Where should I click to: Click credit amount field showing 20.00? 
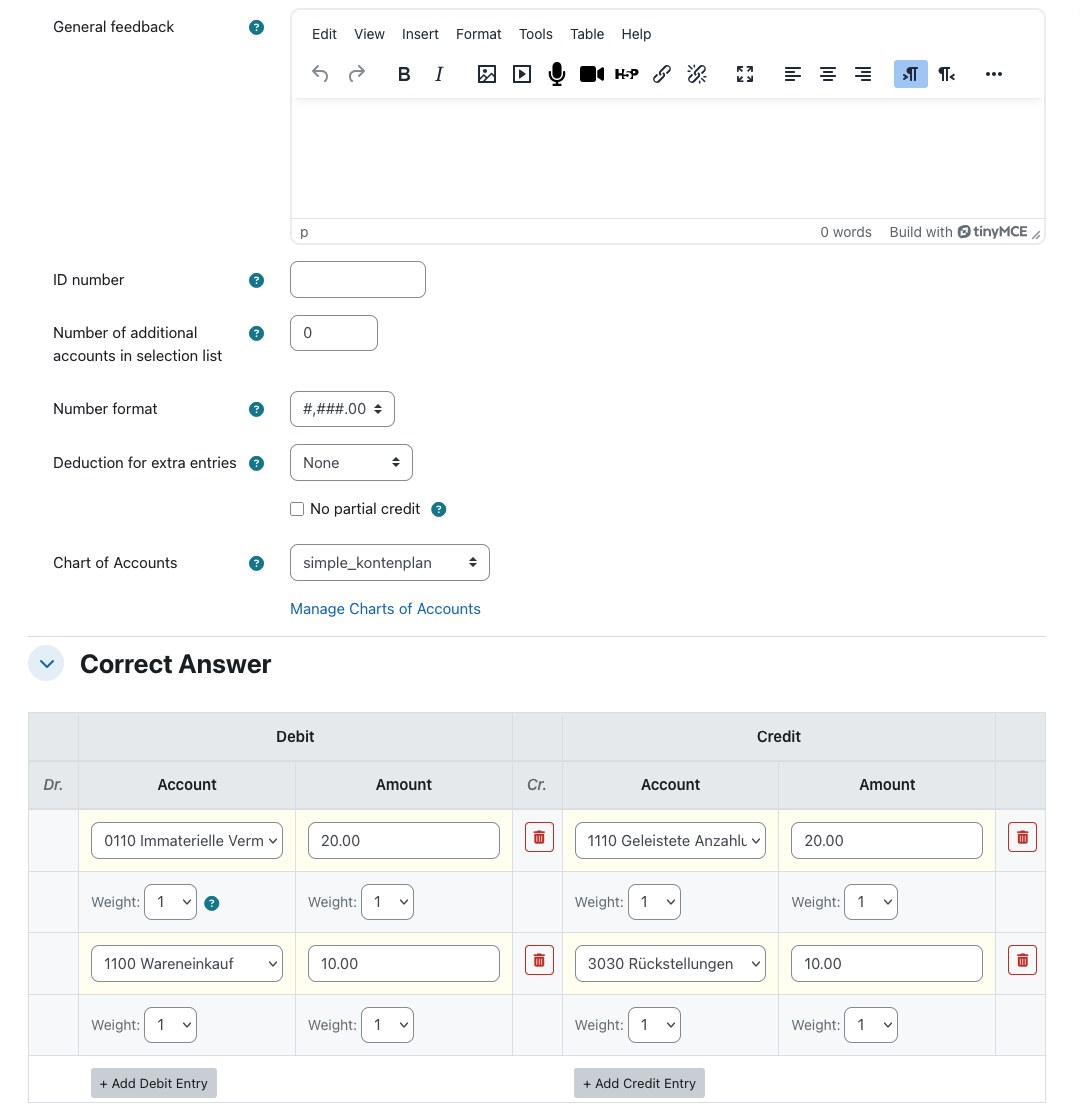[x=887, y=841]
